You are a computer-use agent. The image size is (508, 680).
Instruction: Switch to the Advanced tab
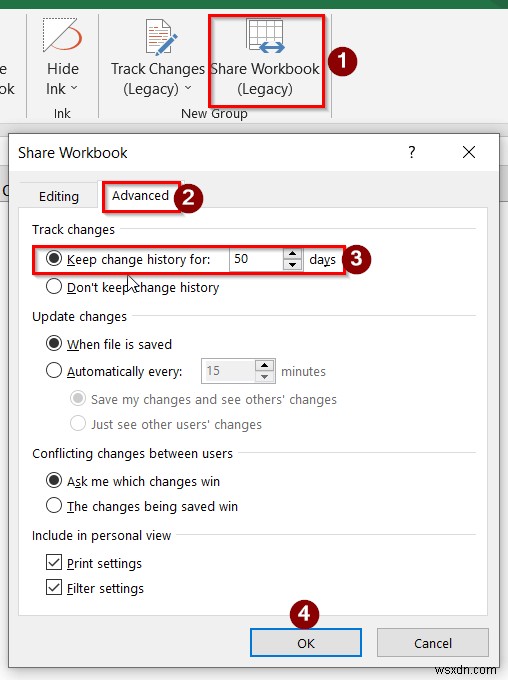tap(140, 196)
